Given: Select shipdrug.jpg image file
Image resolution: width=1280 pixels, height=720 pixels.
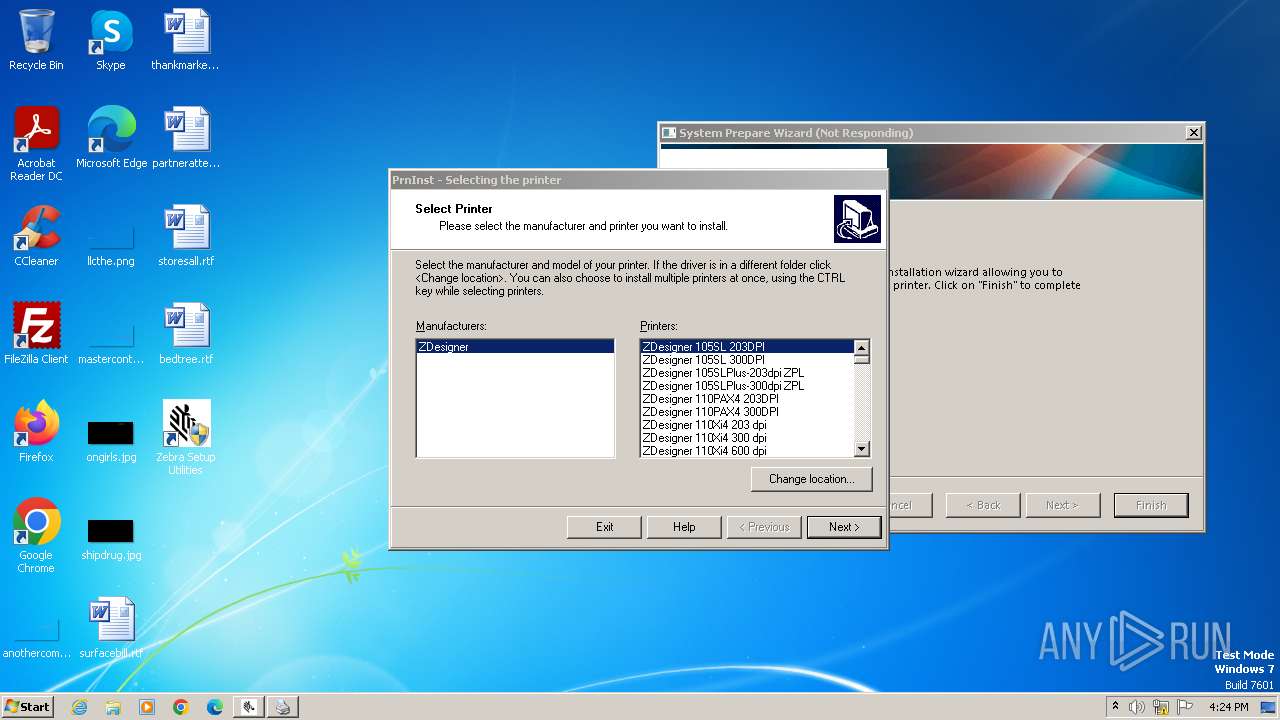Looking at the screenshot, I should 111,540.
